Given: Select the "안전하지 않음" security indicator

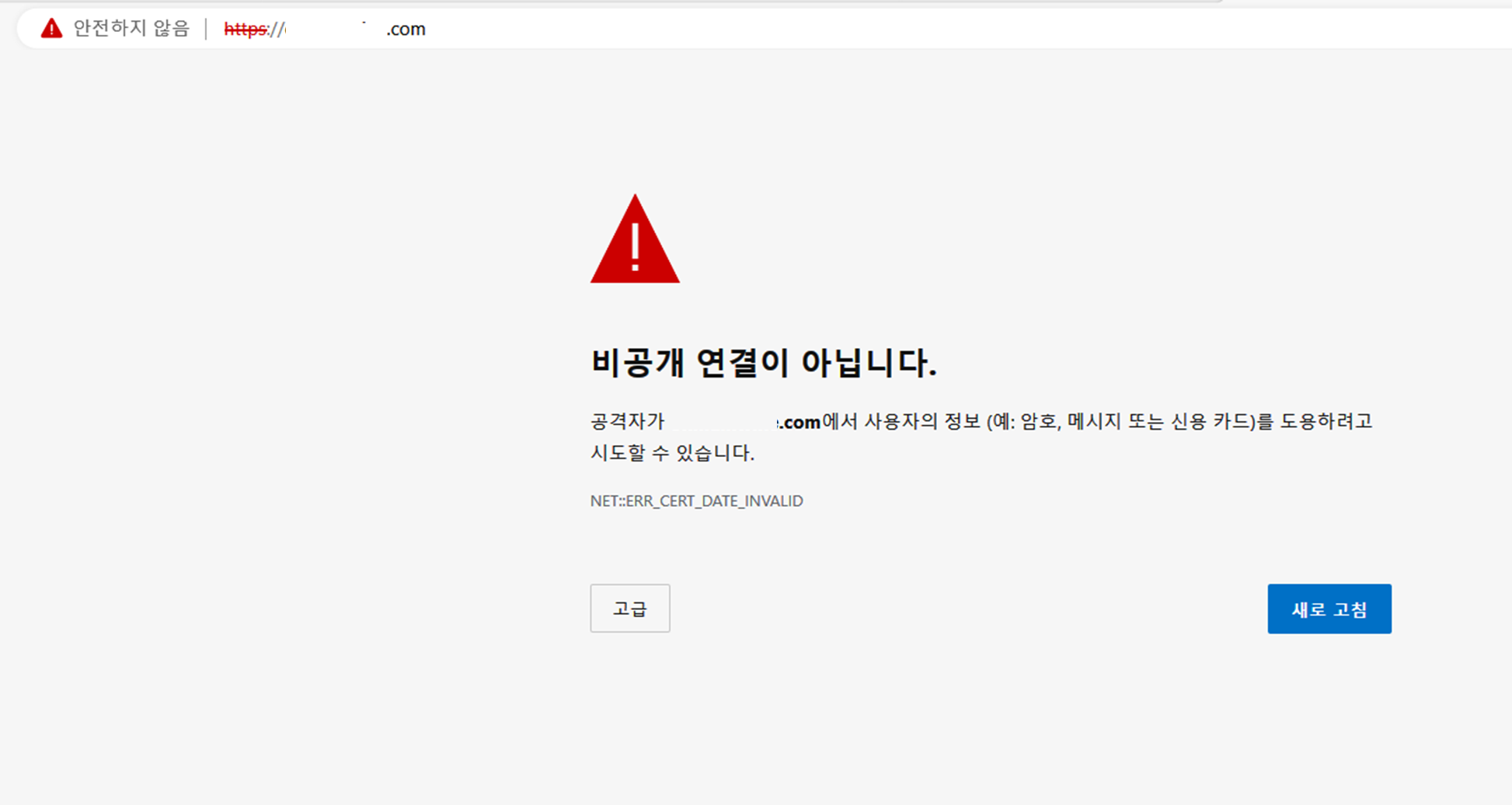Looking at the screenshot, I should pos(131,28).
